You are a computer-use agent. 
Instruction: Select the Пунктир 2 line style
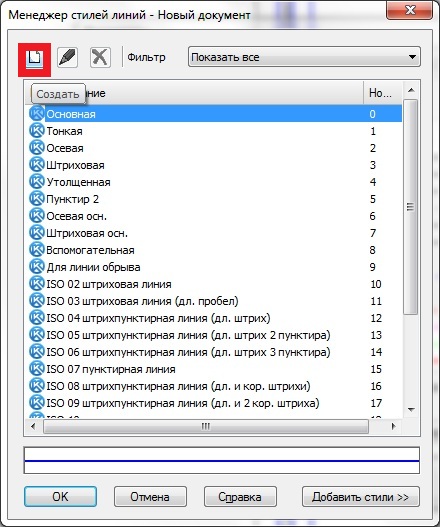(215, 199)
